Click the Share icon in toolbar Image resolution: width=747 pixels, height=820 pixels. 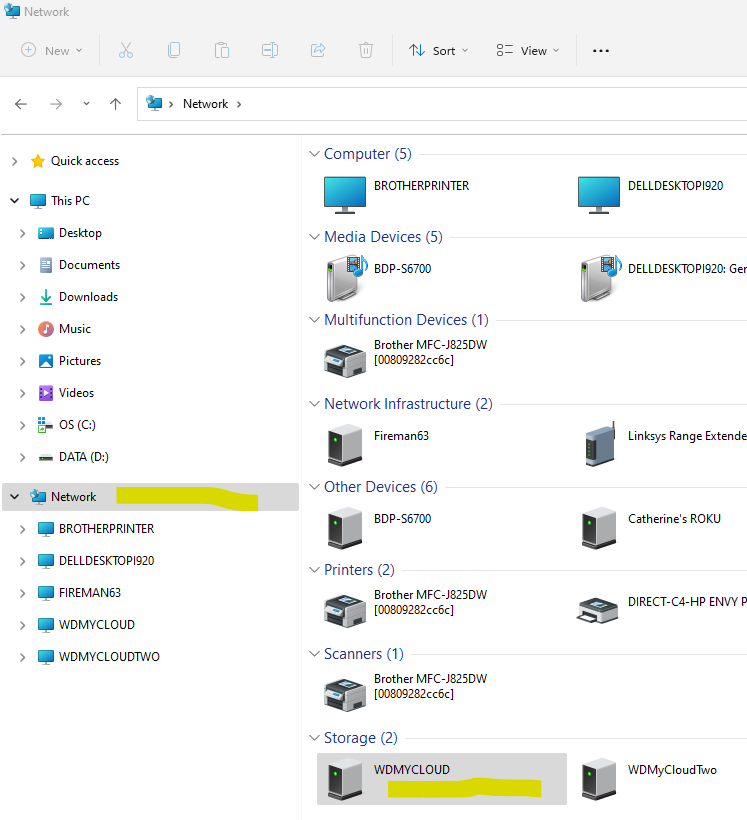pyautogui.click(x=318, y=50)
